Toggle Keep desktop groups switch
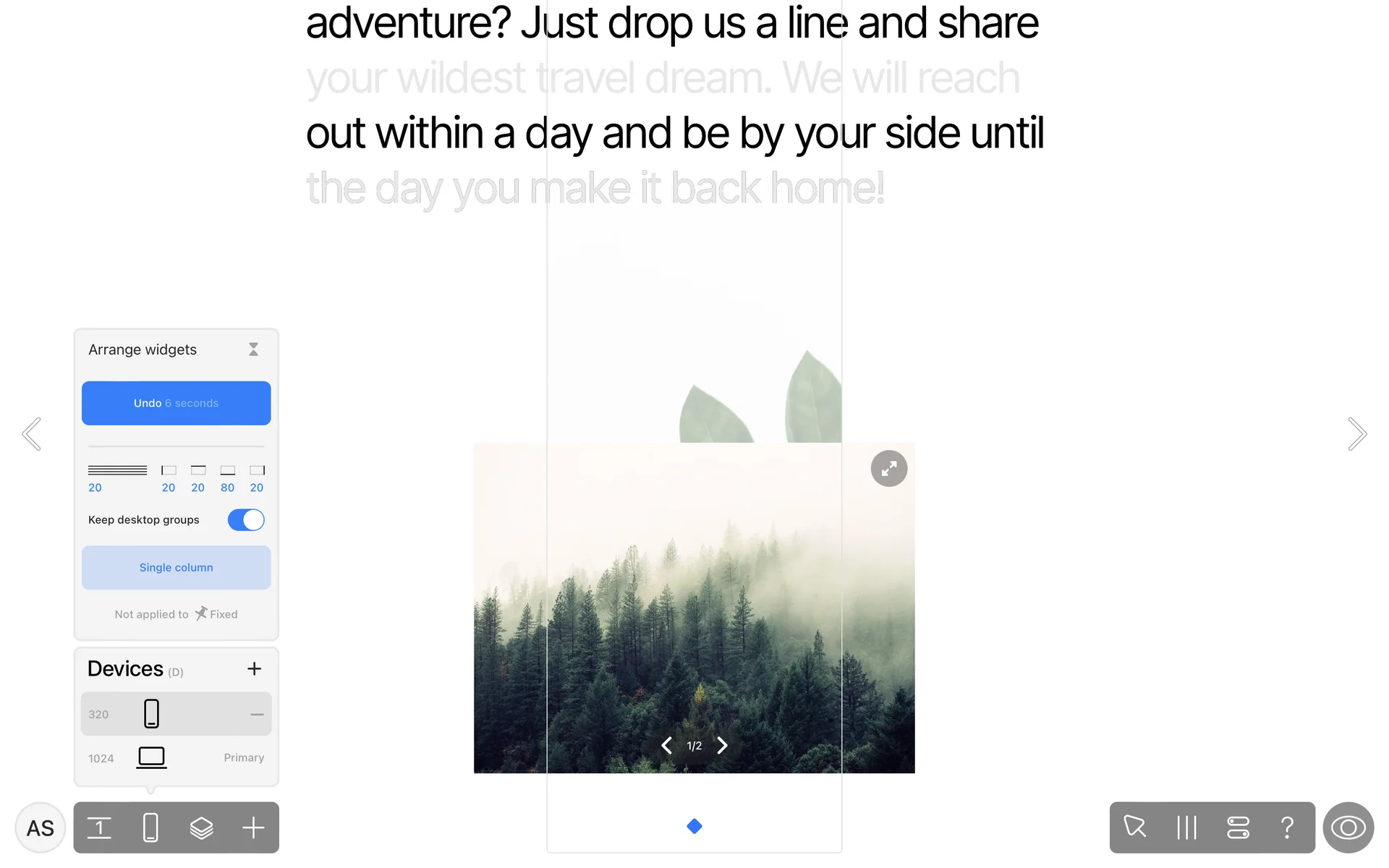The width and height of the screenshot is (1389, 868). tap(246, 520)
